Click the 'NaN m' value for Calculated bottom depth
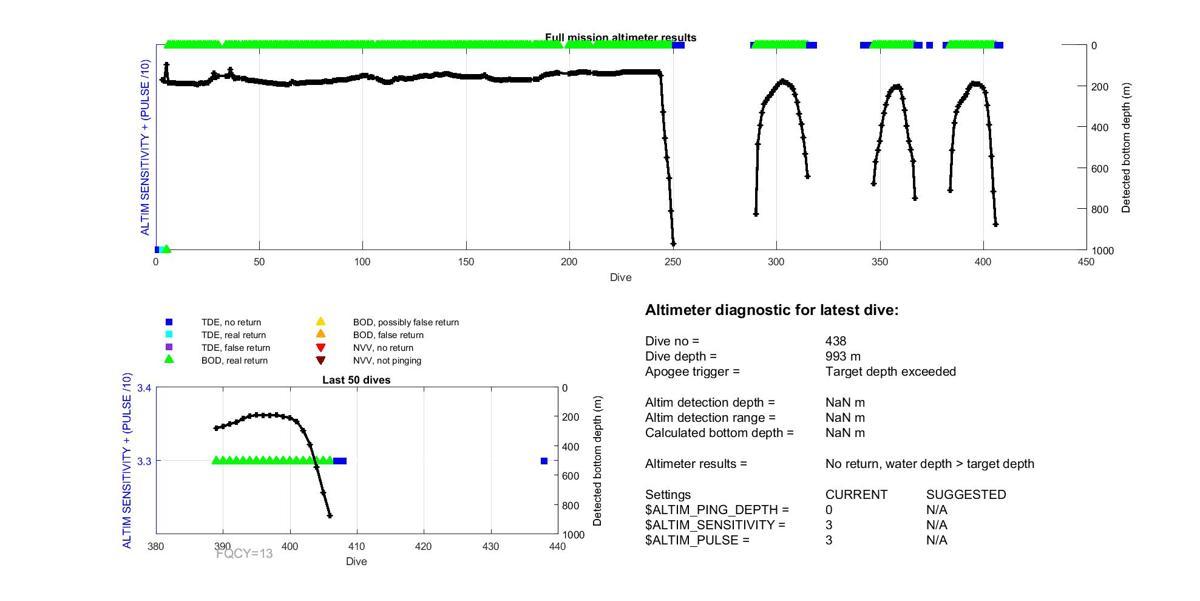 point(845,433)
